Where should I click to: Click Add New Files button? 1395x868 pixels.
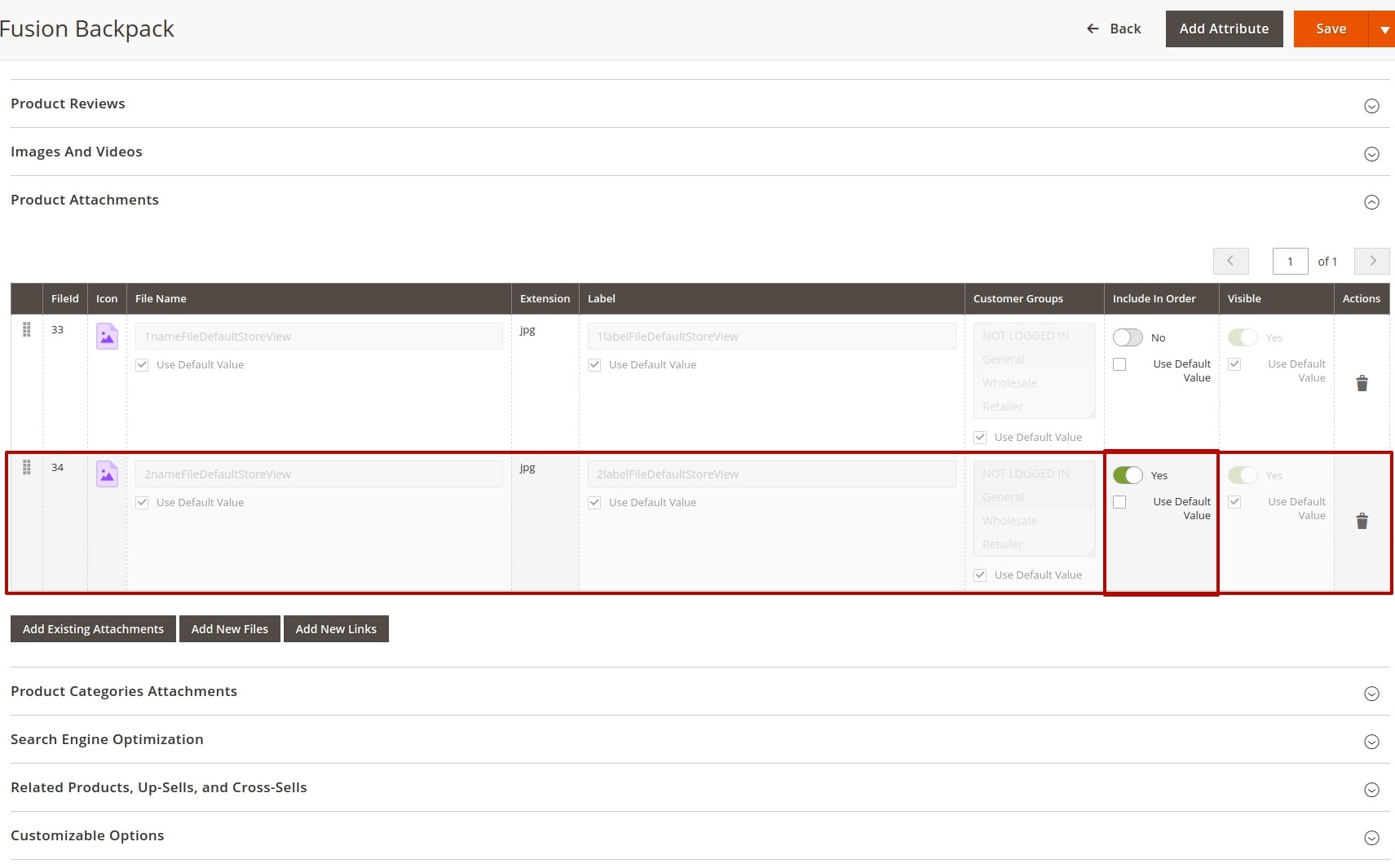(229, 629)
